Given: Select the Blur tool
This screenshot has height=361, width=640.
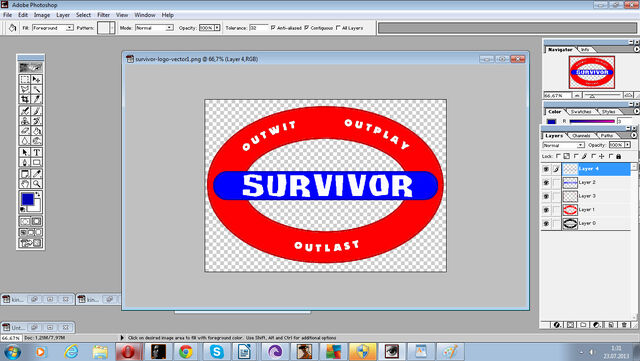Looking at the screenshot, I should tap(25, 141).
